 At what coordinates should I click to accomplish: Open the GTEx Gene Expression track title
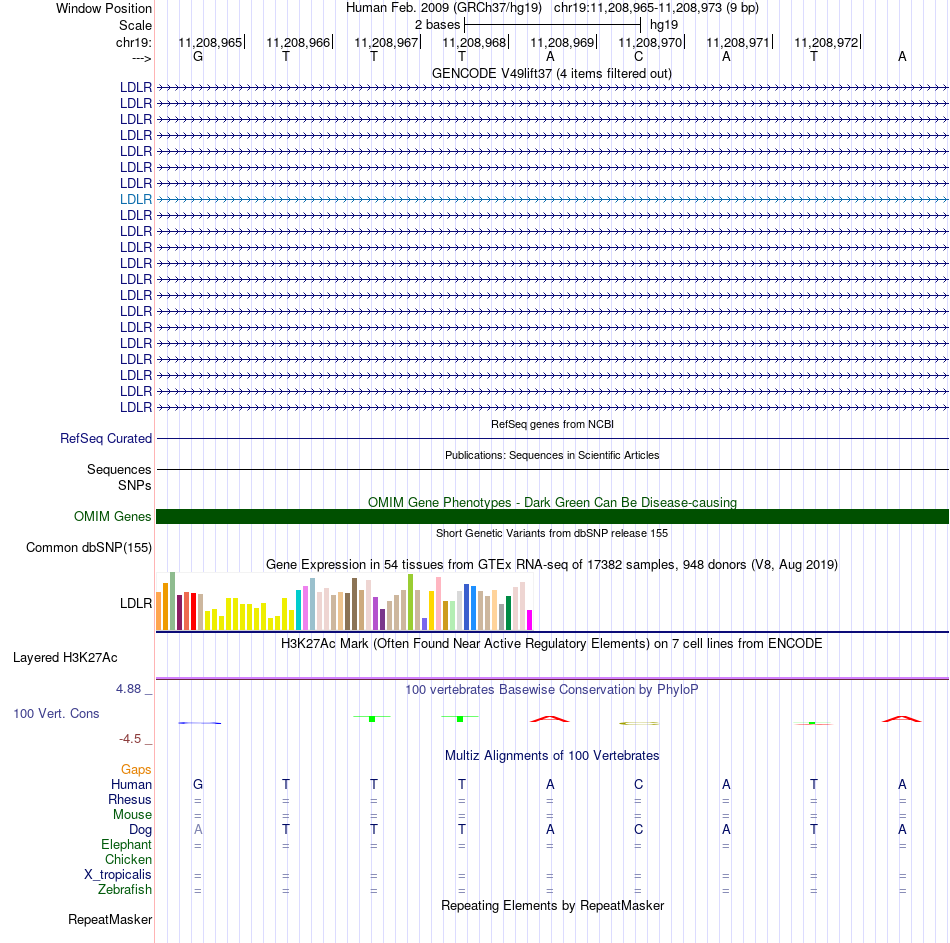tap(552, 564)
